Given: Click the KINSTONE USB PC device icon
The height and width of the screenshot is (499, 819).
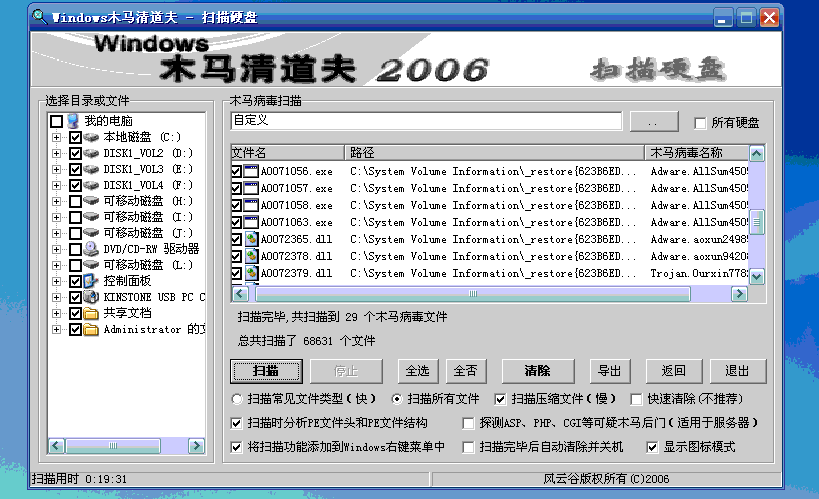Looking at the screenshot, I should tap(91, 297).
